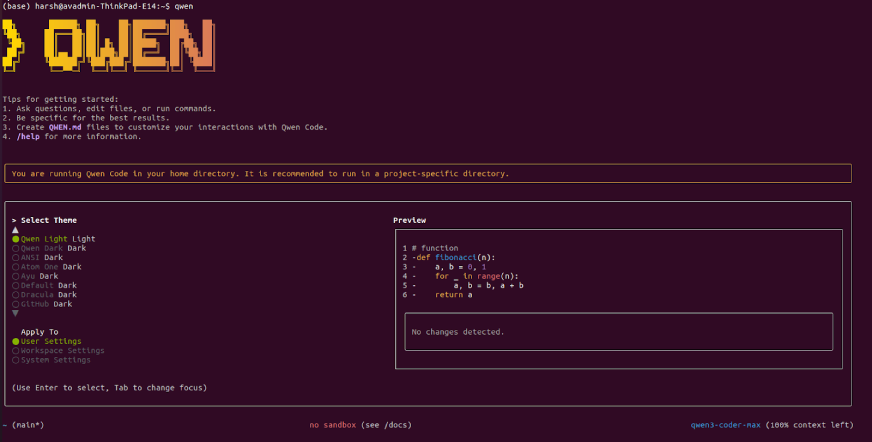This screenshot has width=872, height=442.
Task: Select Atom One Dark theme option
Action: [x=47, y=267]
